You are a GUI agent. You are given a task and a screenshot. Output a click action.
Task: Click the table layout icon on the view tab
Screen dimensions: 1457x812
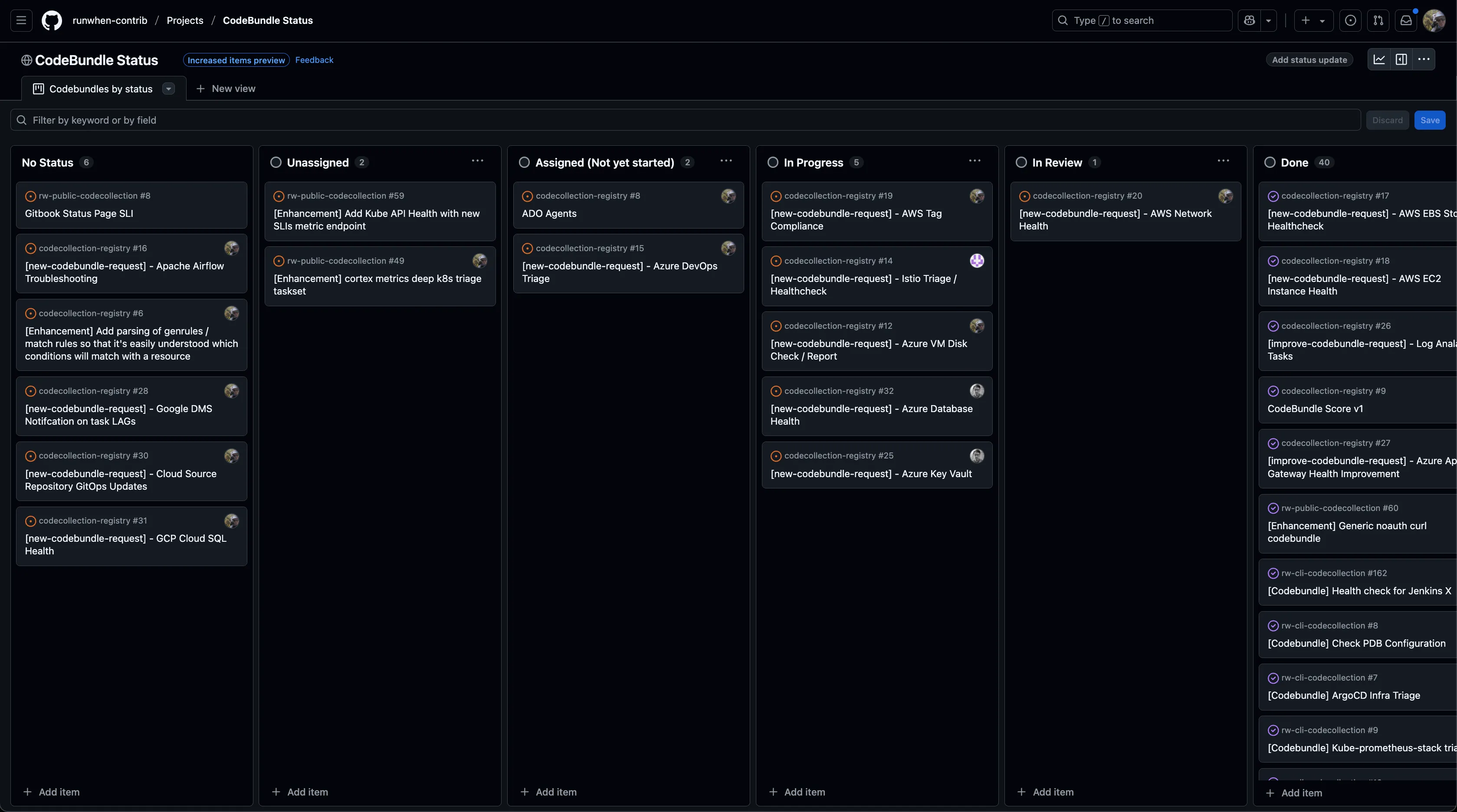click(x=39, y=89)
